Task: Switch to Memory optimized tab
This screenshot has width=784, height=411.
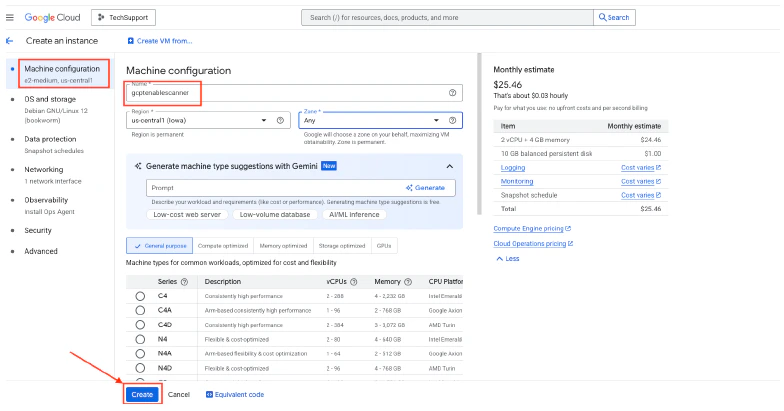Action: click(x=283, y=246)
